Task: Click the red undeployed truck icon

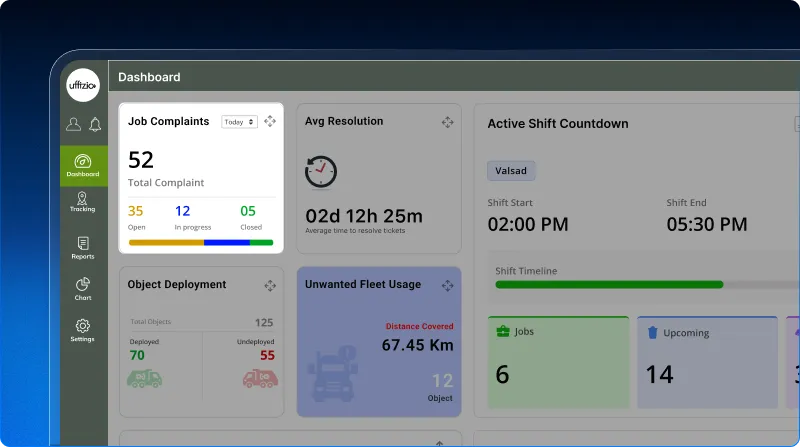Action: click(x=260, y=379)
